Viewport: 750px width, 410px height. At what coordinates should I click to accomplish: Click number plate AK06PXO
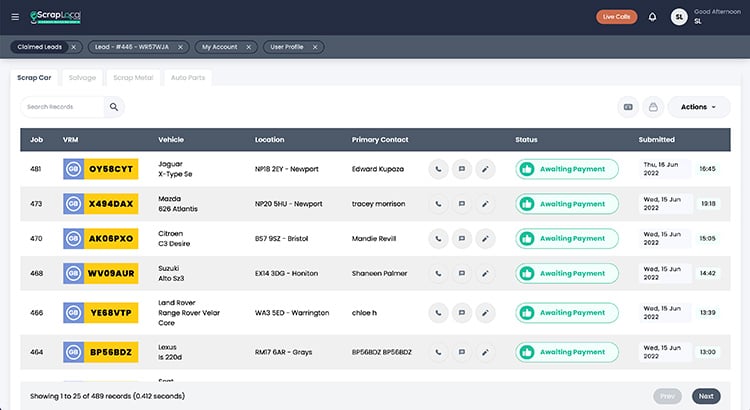[x=101, y=238]
